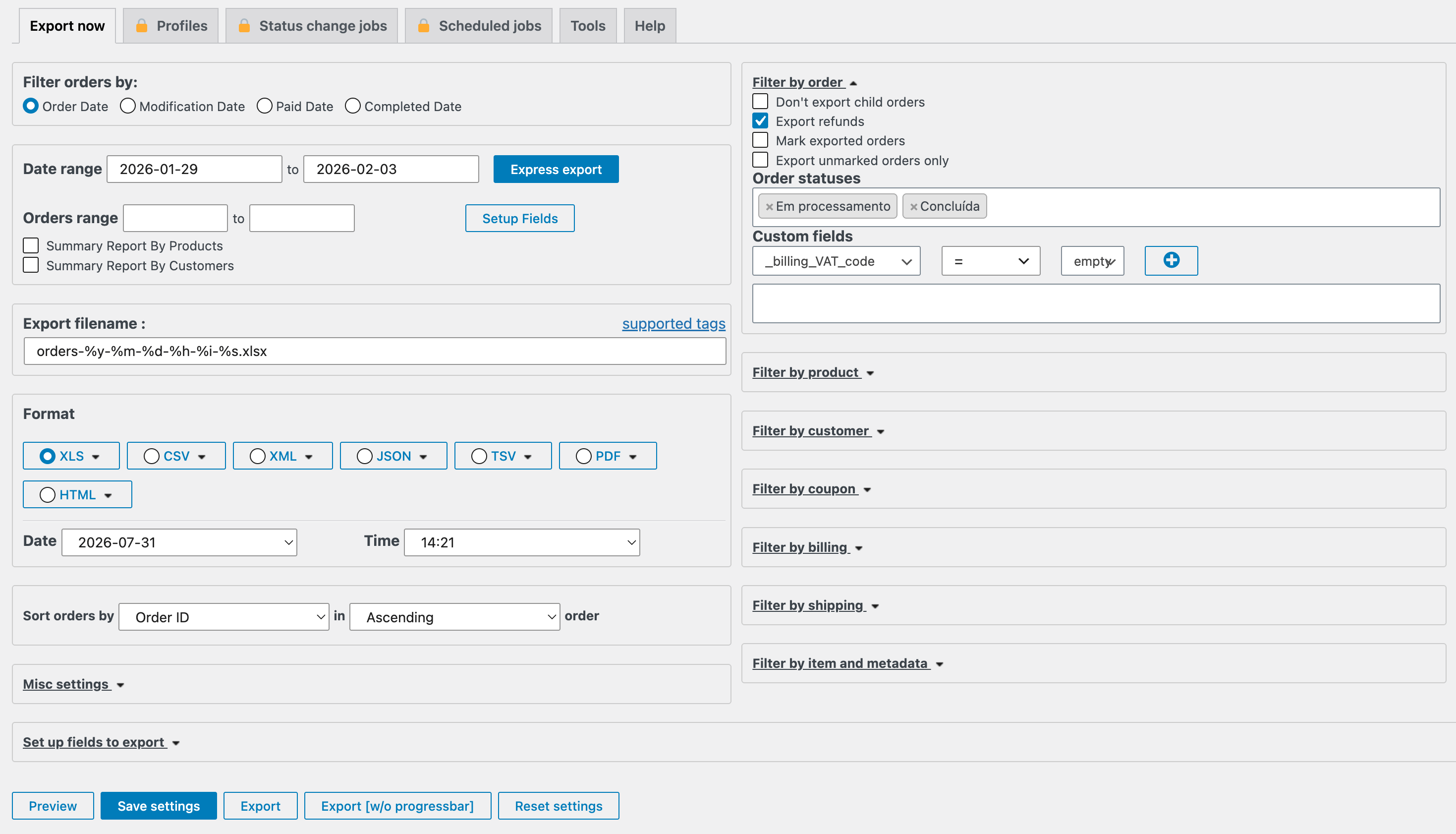
Task: Open the Help tab
Action: tap(650, 26)
